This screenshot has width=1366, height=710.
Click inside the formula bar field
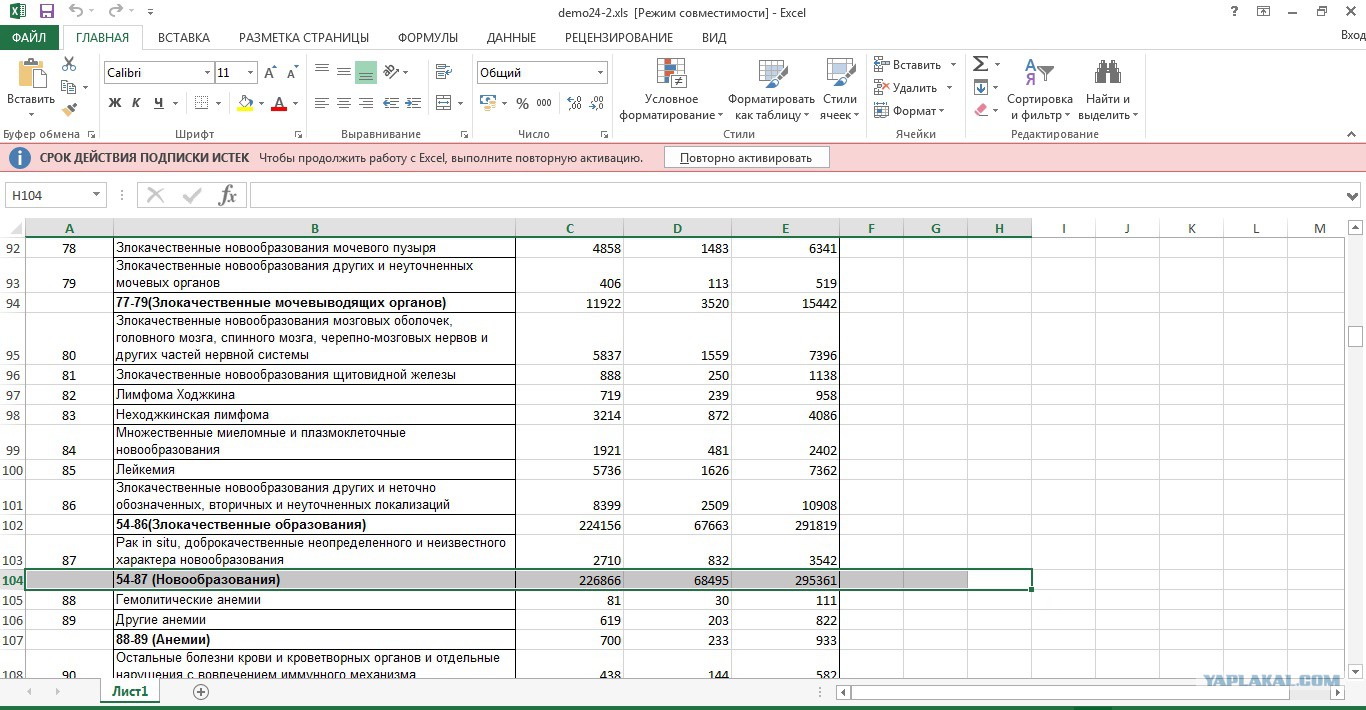(x=796, y=195)
